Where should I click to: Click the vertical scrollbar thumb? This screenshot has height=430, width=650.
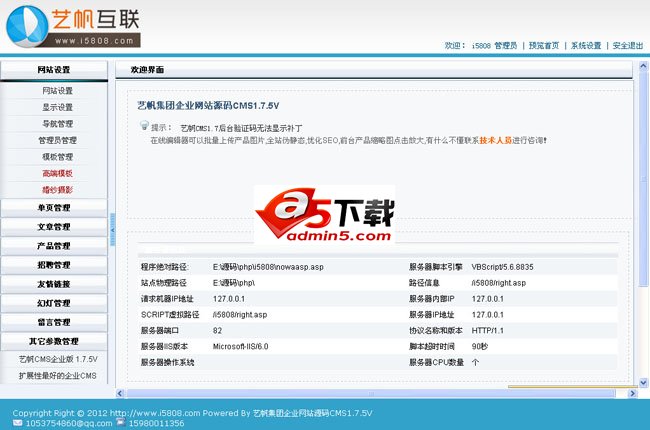click(x=643, y=178)
